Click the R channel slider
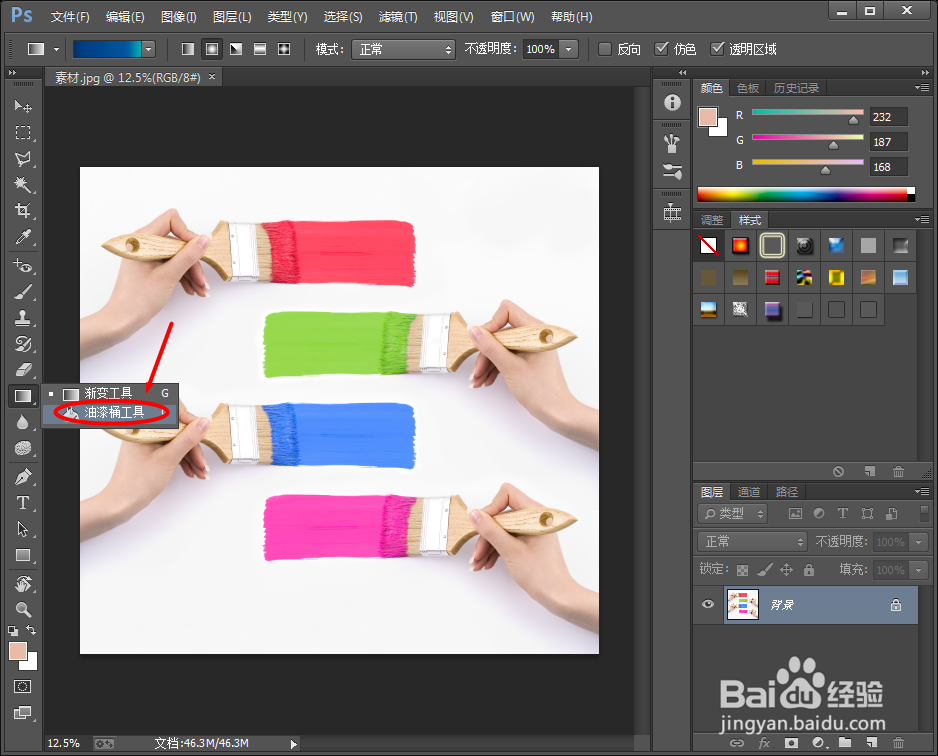 click(x=808, y=112)
